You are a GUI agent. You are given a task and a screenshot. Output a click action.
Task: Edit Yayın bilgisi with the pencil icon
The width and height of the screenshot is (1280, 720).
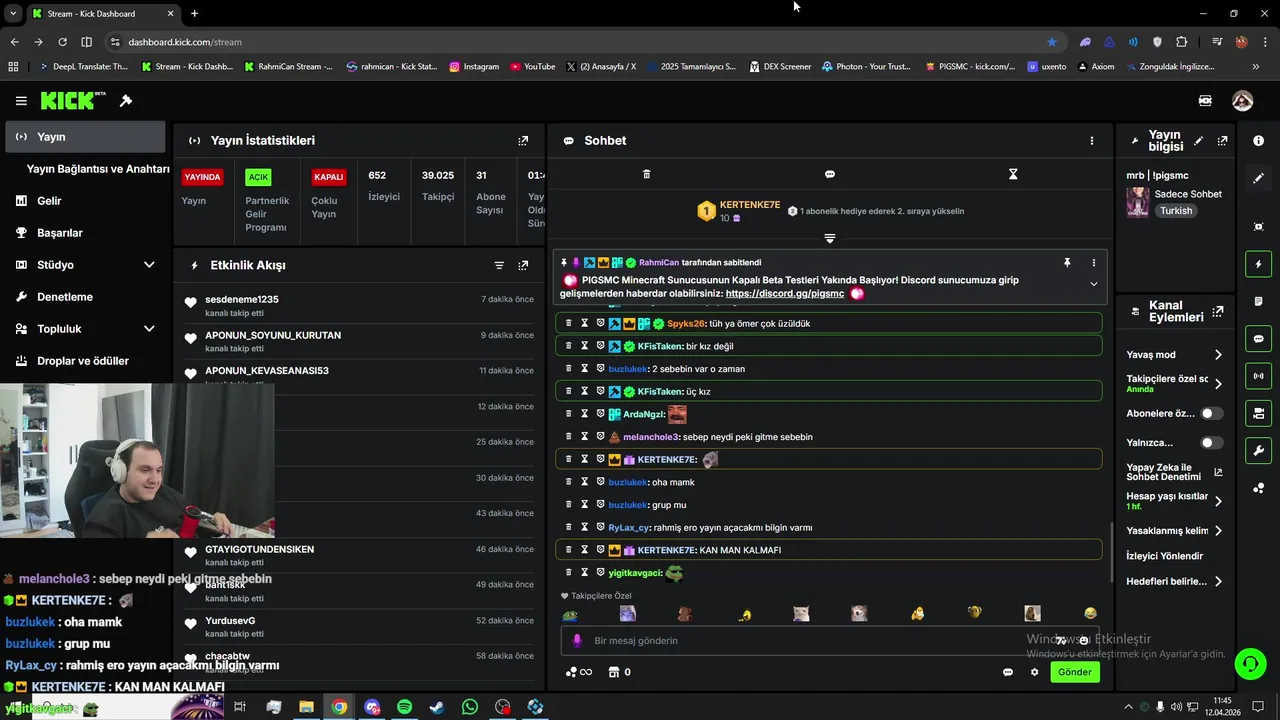(1198, 141)
